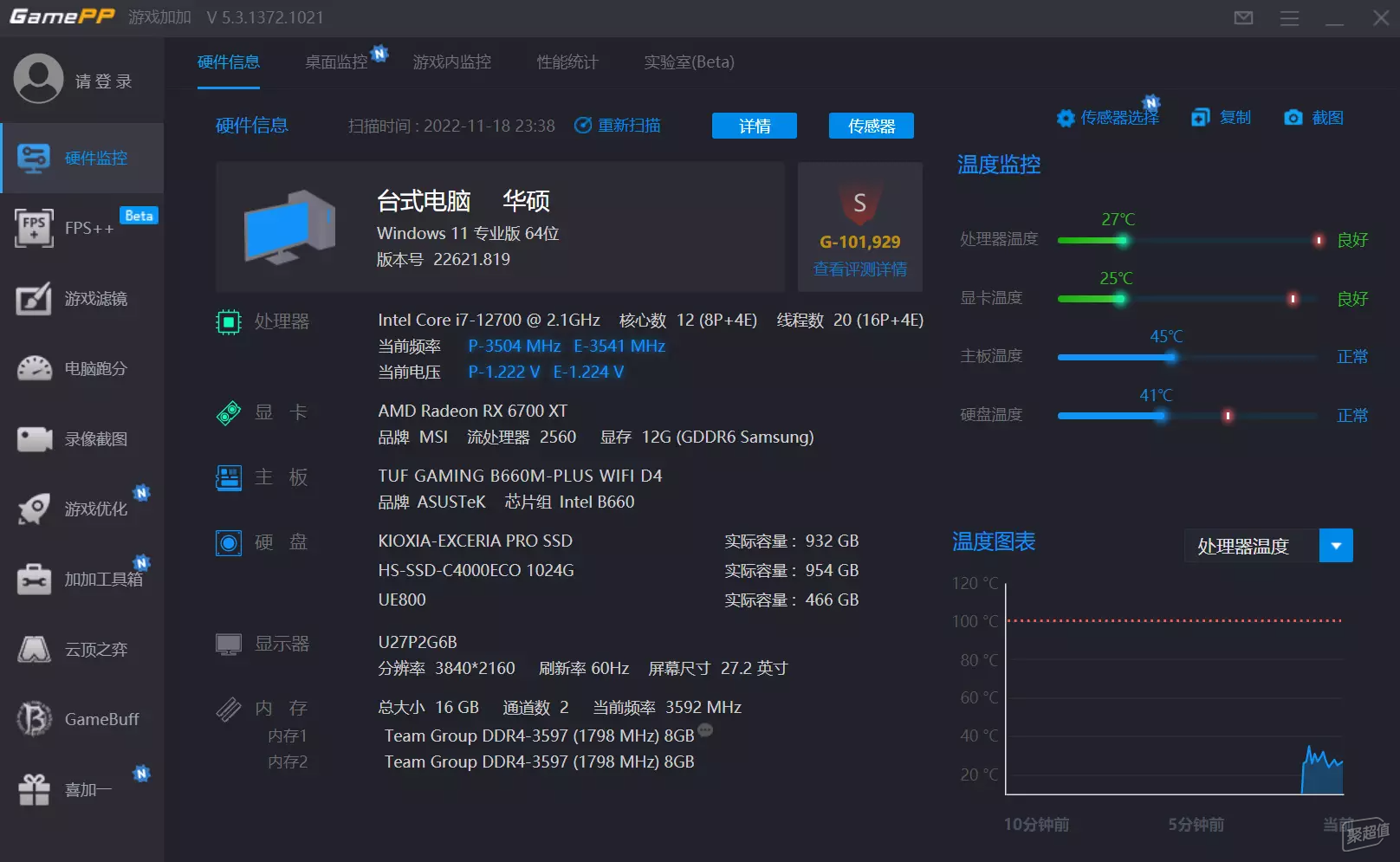The height and width of the screenshot is (862, 1400).
Task: Click E-3541 MHz frequency value
Action: click(x=619, y=347)
